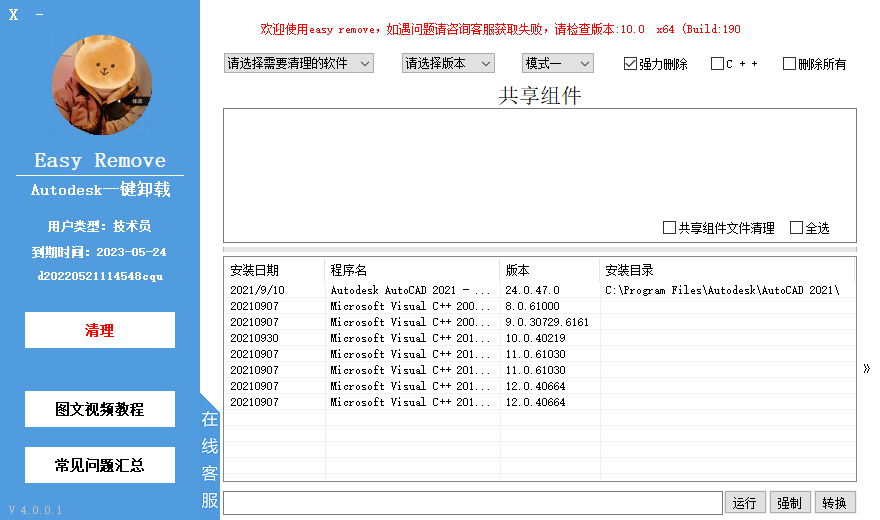Screen dimensions: 880x520
Task: Enable 共享组件文件清理 checkbox
Action: click(669, 228)
